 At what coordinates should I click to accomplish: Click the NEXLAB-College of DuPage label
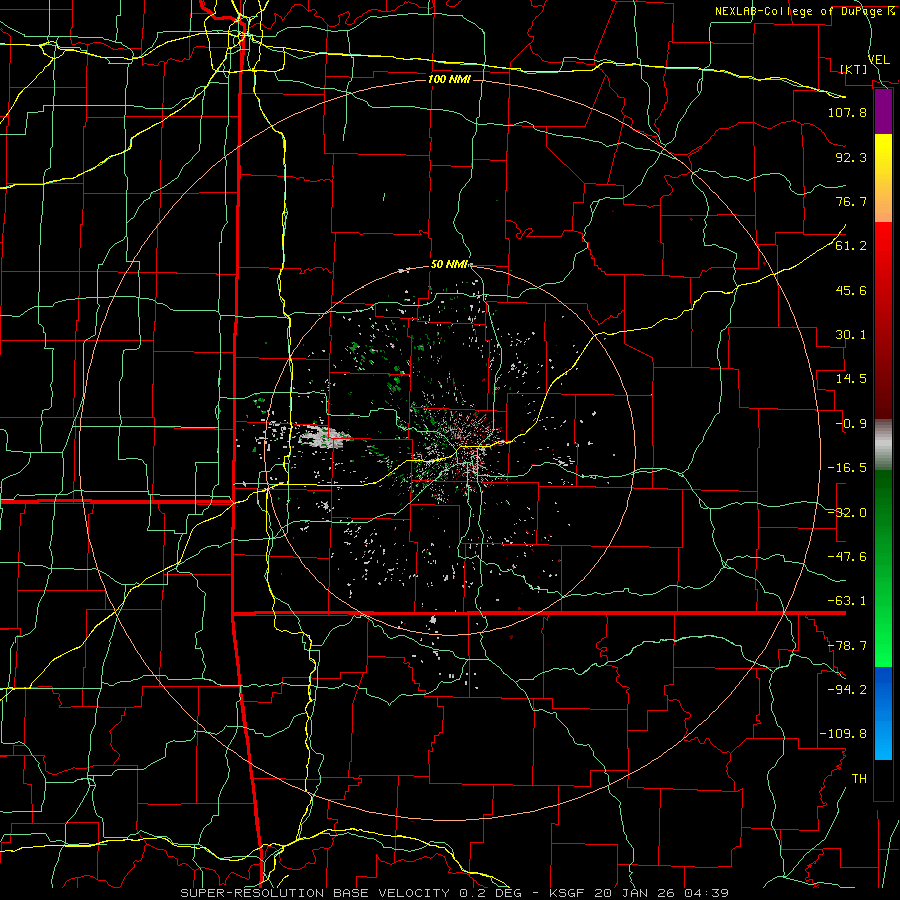(x=804, y=11)
